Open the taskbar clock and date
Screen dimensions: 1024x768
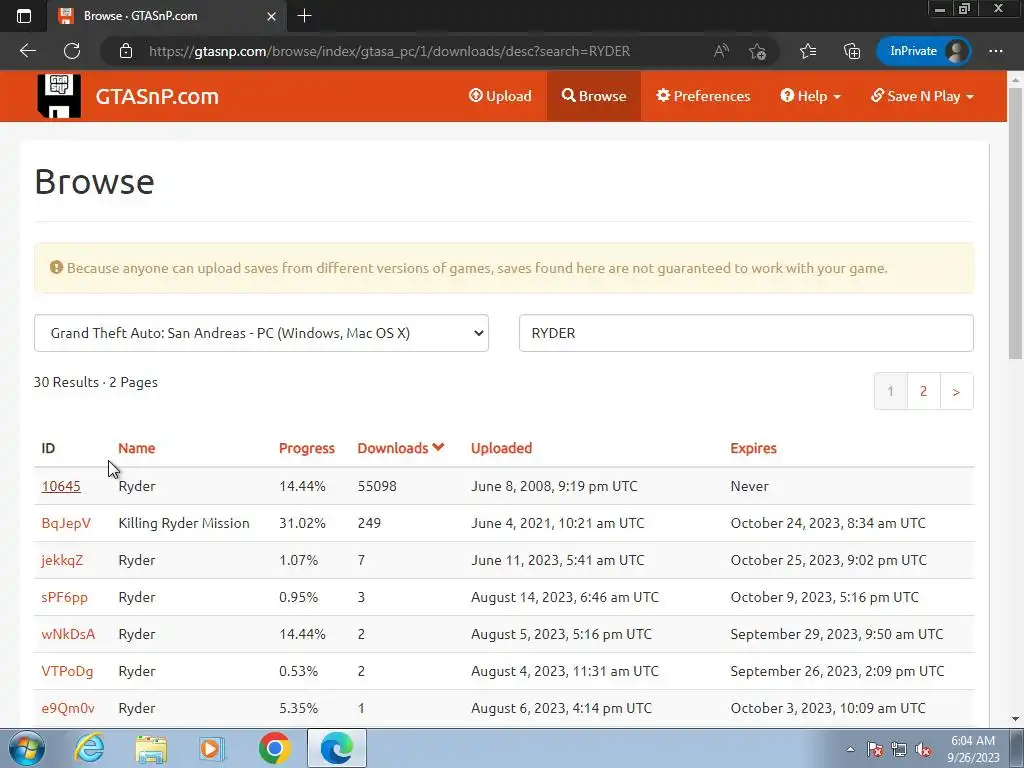click(973, 749)
